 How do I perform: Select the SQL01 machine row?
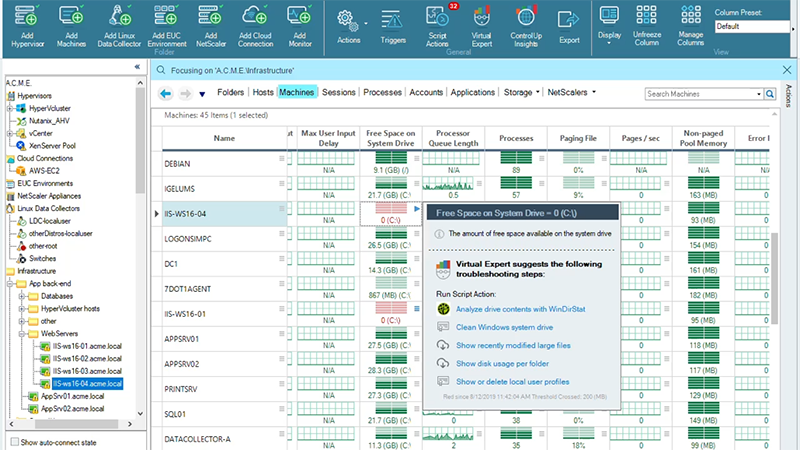[174, 414]
